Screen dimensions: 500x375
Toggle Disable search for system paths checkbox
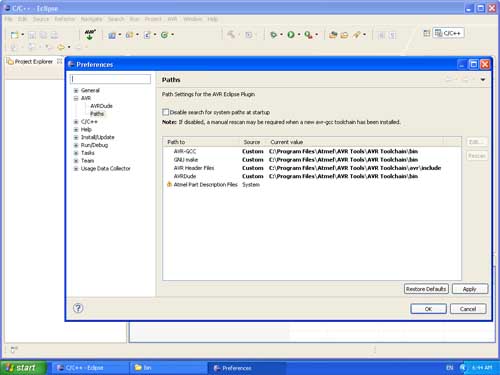[166, 112]
